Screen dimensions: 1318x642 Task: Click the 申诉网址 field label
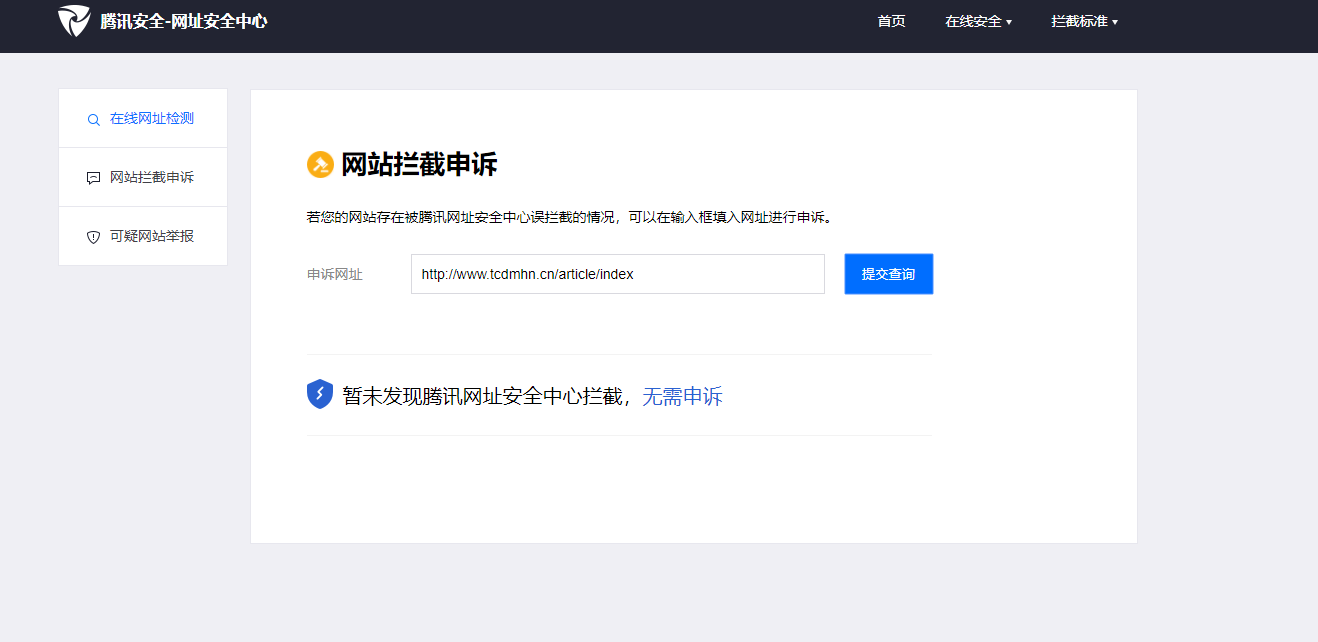click(x=335, y=274)
